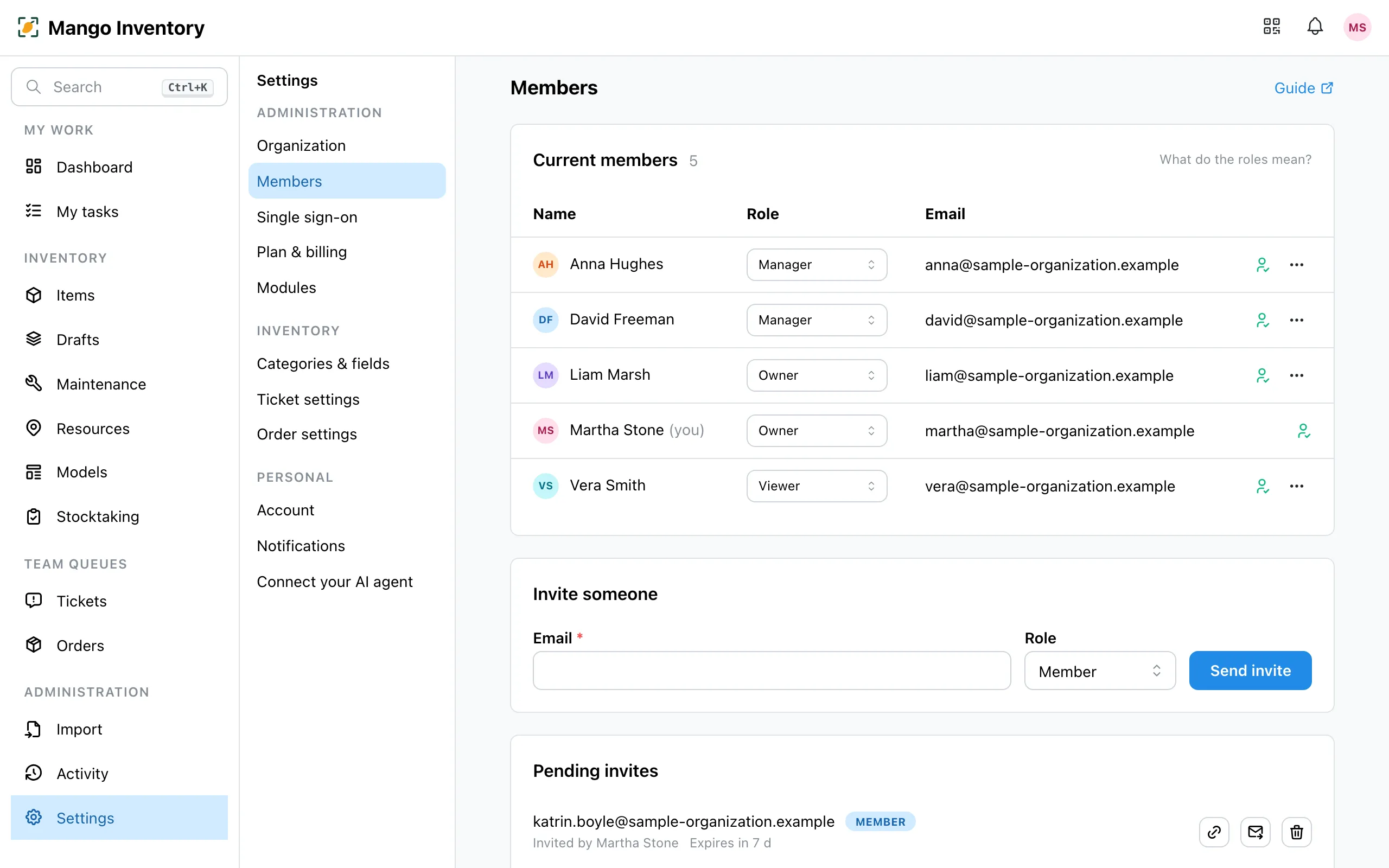Click Martha Stone's green user status icon
Image resolution: width=1389 pixels, height=868 pixels.
coord(1303,431)
